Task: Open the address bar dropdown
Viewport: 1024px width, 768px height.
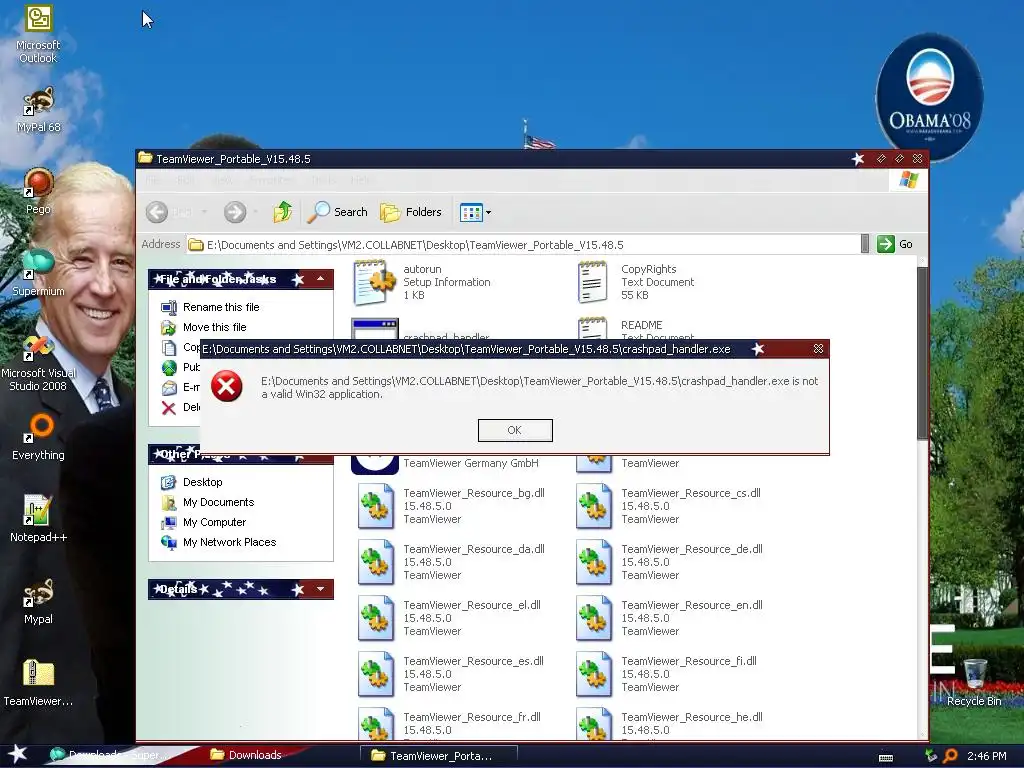Action: click(x=865, y=244)
